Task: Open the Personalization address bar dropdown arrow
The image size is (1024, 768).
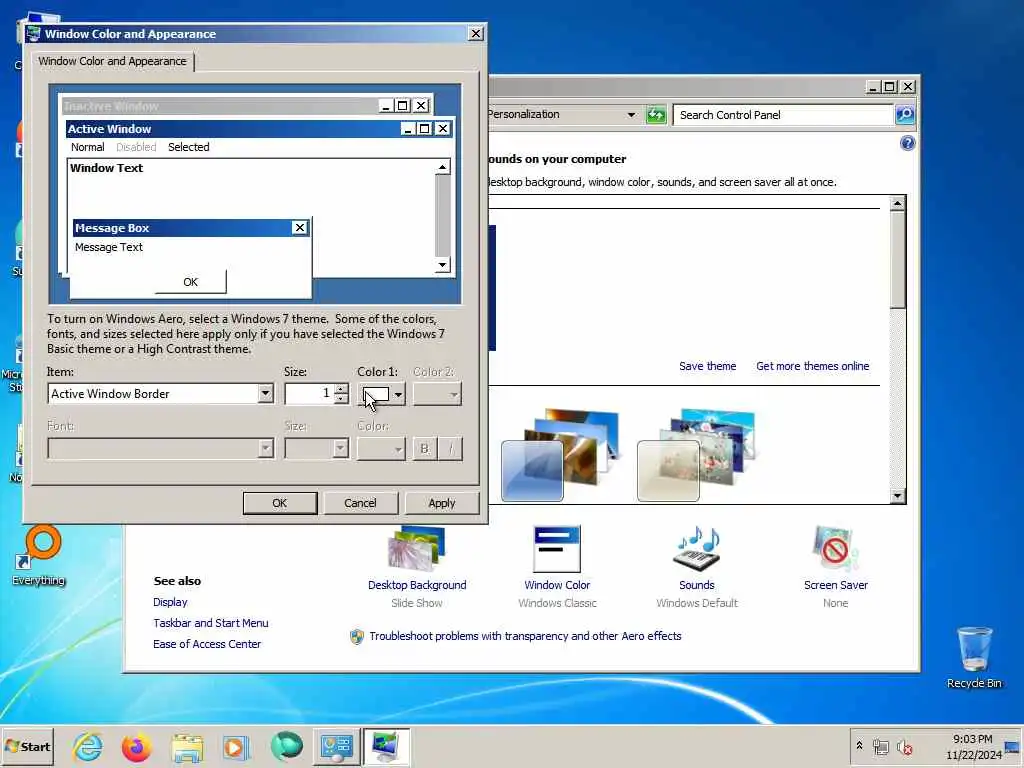Action: [631, 115]
